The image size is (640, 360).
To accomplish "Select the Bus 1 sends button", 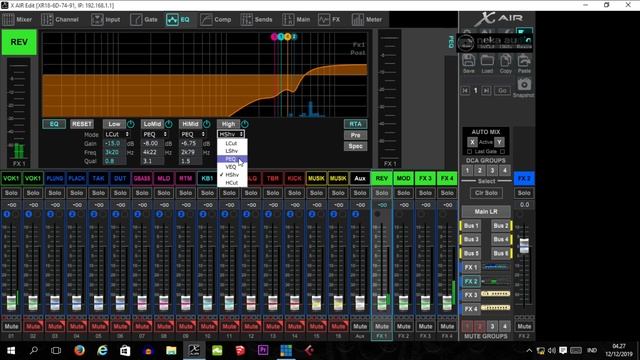I will coord(471,226).
